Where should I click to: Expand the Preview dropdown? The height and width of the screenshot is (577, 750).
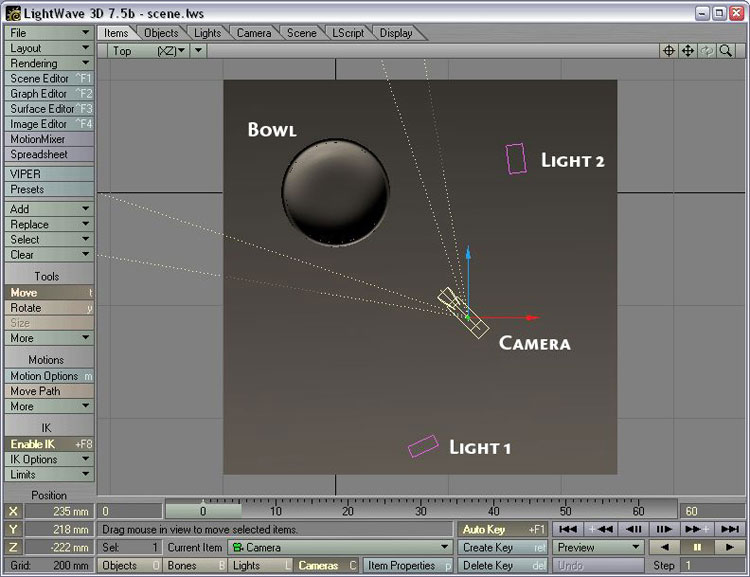pos(599,548)
